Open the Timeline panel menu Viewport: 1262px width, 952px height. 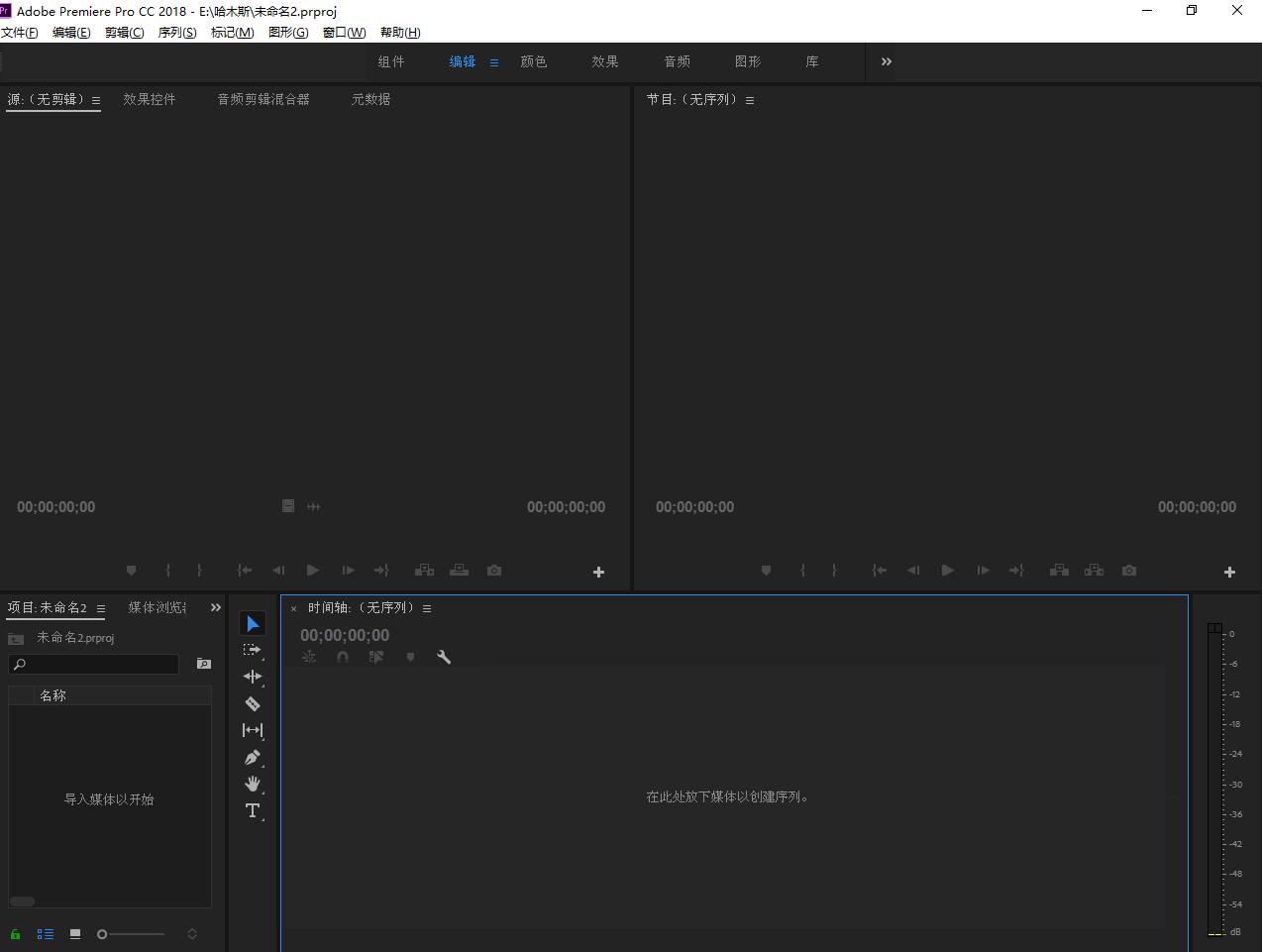tap(427, 608)
